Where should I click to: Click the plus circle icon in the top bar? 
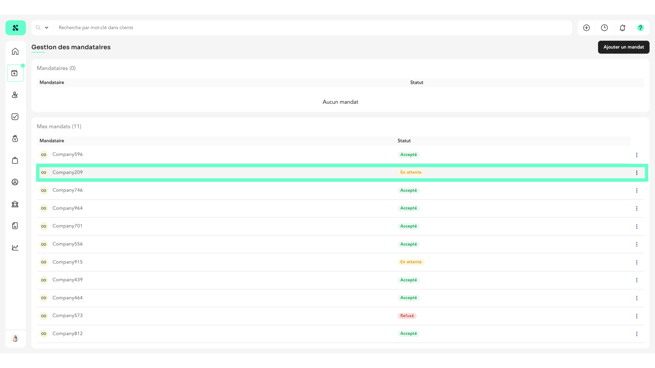[586, 28]
